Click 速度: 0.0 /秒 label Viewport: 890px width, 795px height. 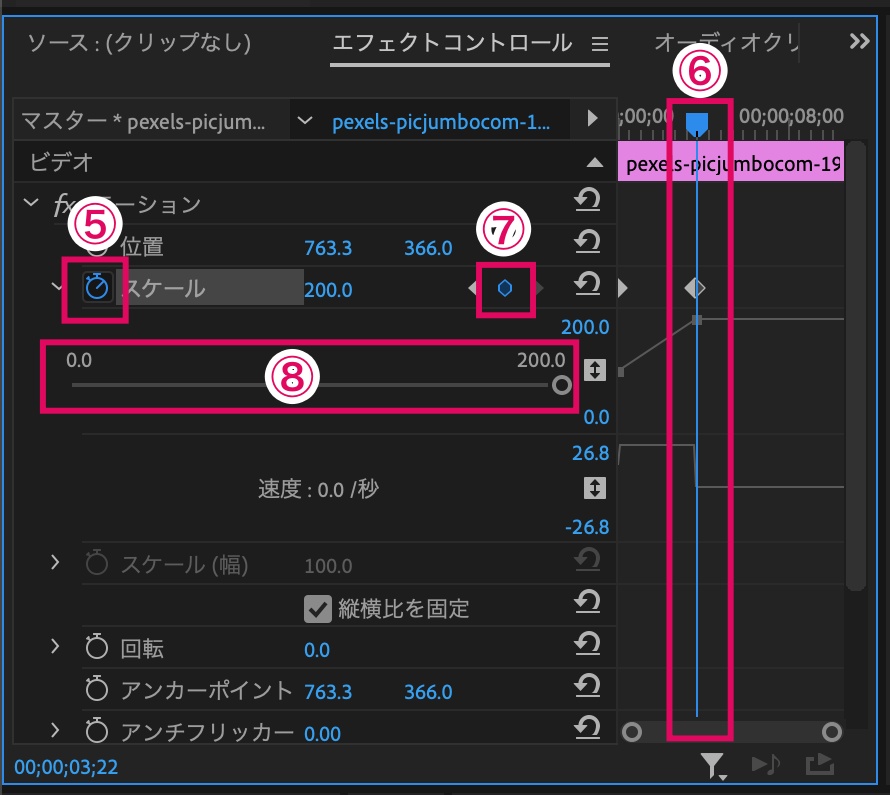[x=318, y=489]
